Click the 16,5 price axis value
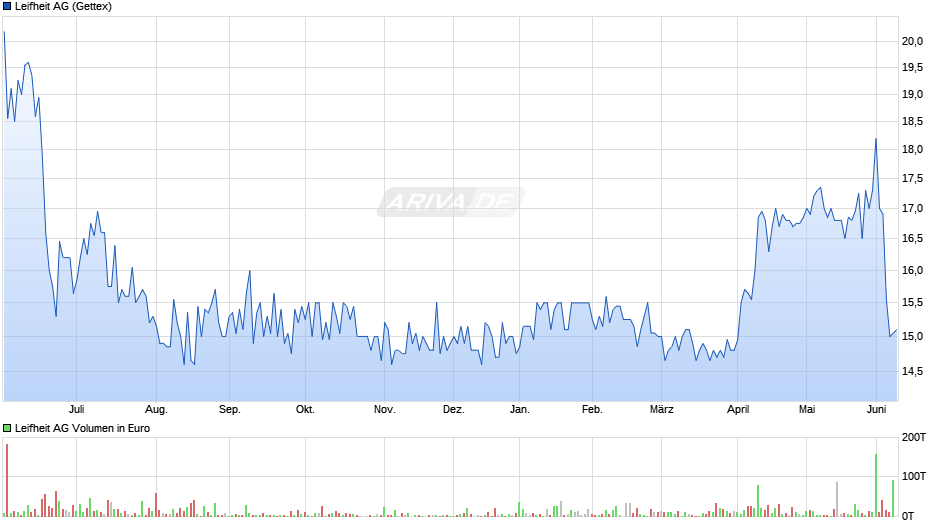 pos(912,238)
